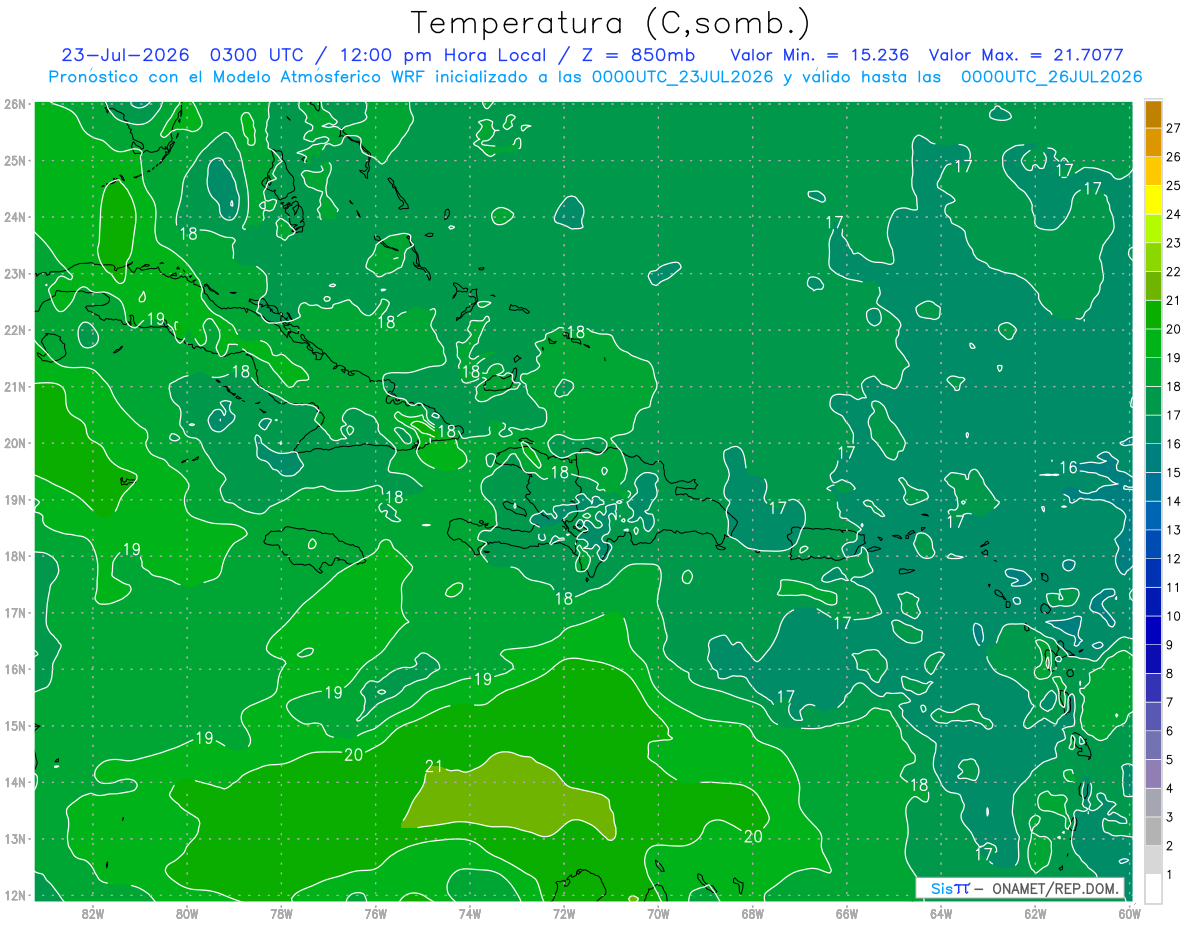Image resolution: width=1200 pixels, height=927 pixels.
Task: Click the 20N latitude axis label
Action: (x=14, y=443)
